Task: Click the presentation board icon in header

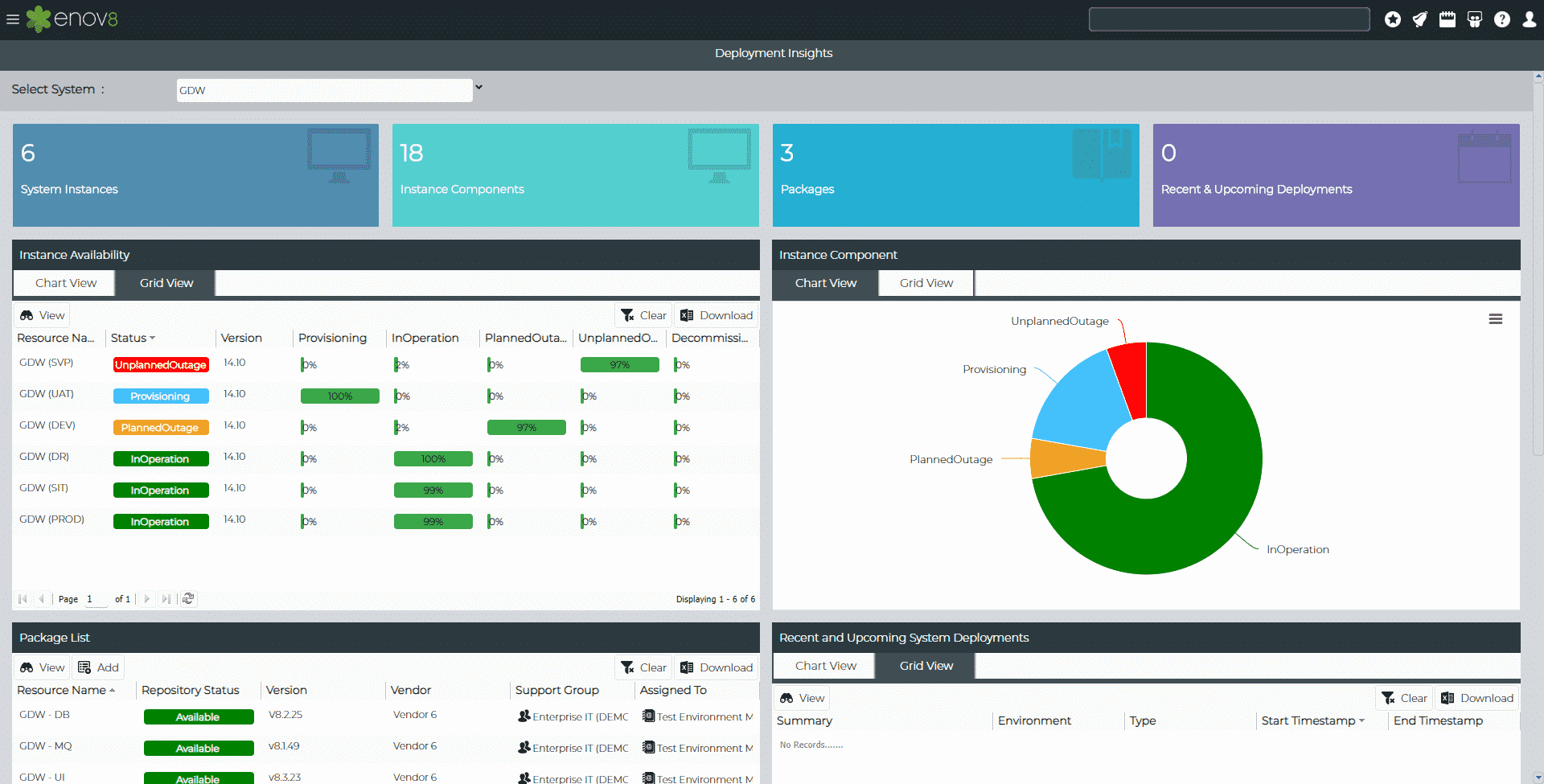Action: 1475,19
